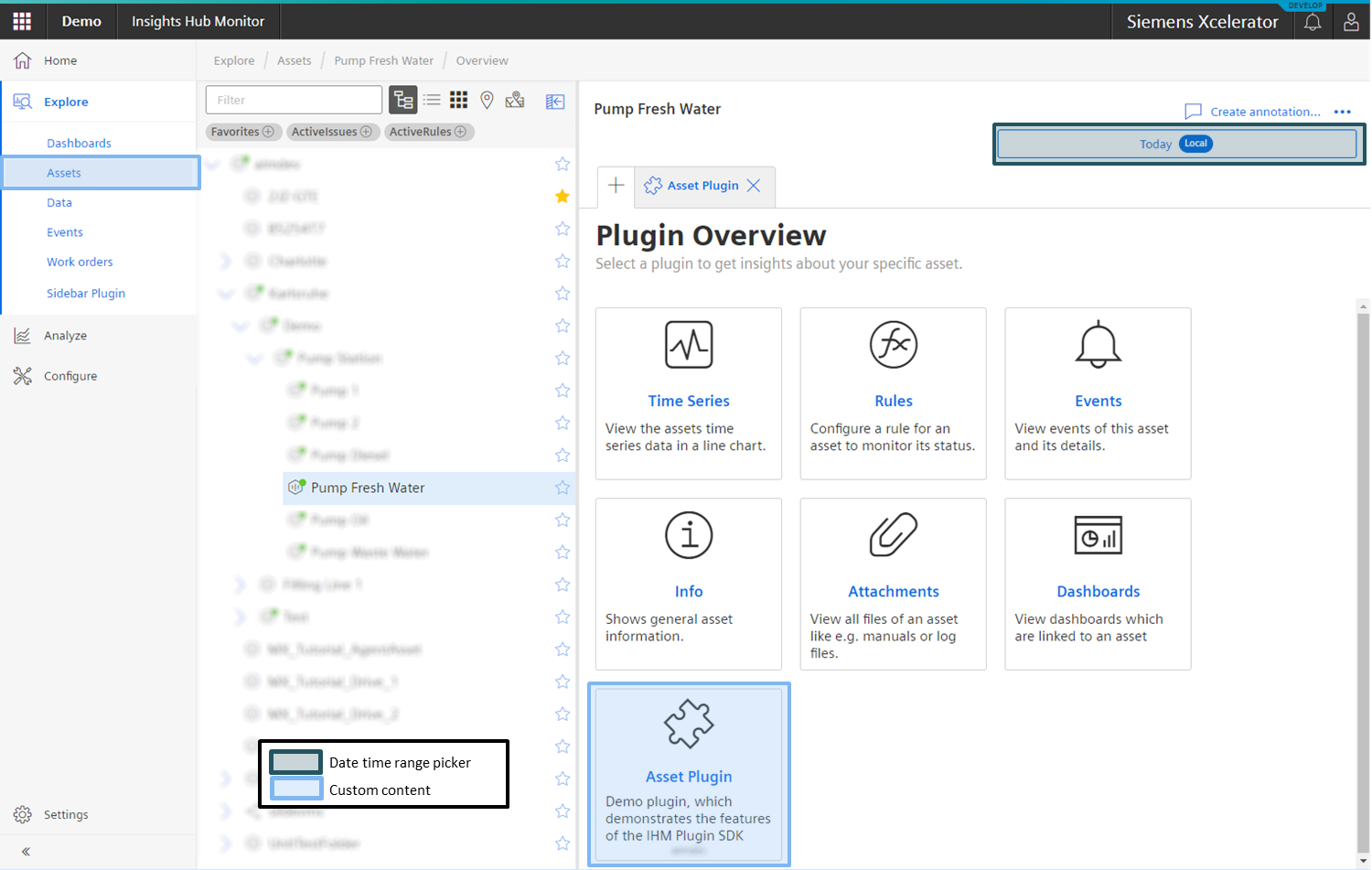
Task: Click the Analyze chart icon
Action: point(23,336)
